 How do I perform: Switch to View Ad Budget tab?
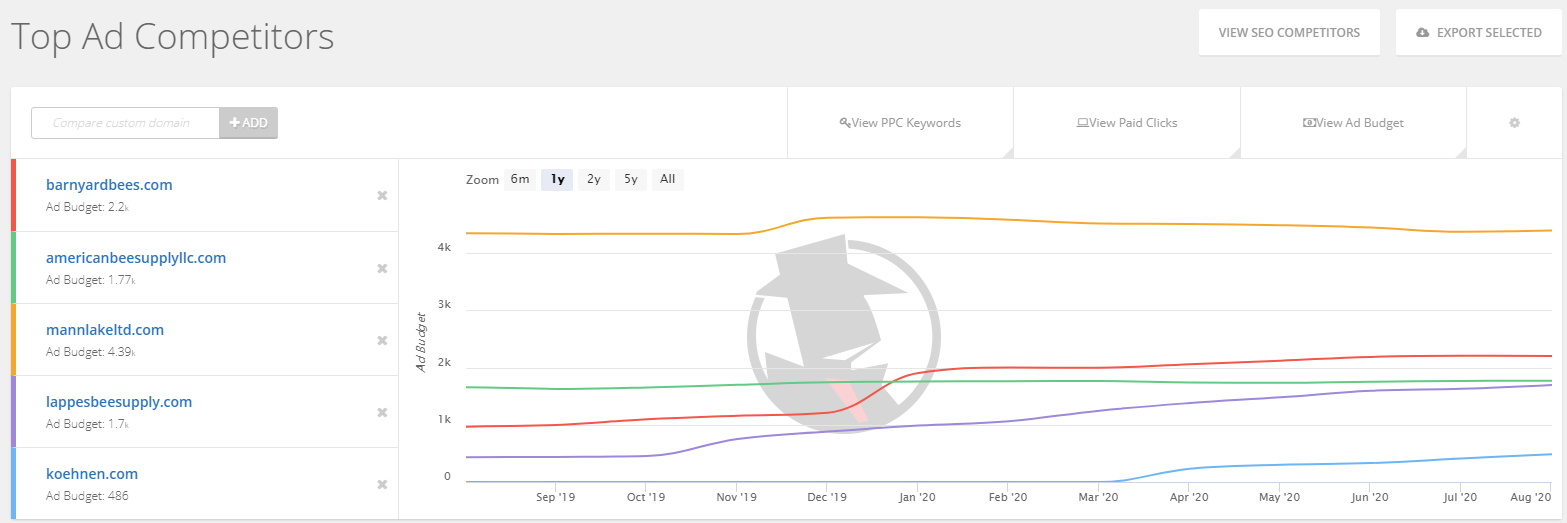[x=1353, y=123]
